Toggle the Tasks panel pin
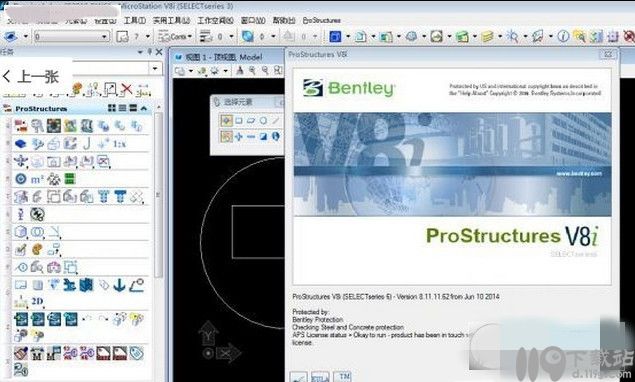635x382 pixels. [149, 52]
